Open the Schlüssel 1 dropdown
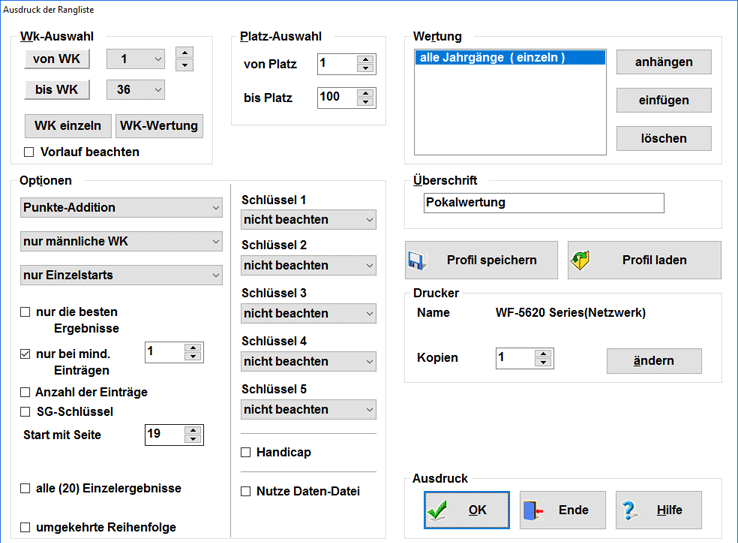Image resolution: width=738 pixels, height=543 pixels. click(x=308, y=218)
